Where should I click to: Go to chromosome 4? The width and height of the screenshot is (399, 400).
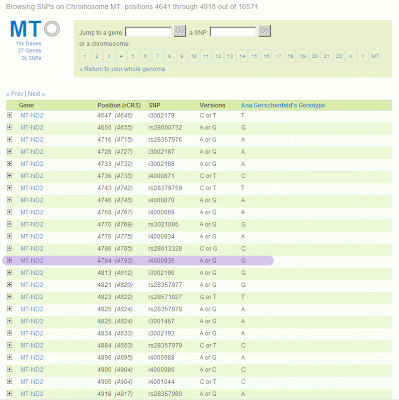pos(121,56)
